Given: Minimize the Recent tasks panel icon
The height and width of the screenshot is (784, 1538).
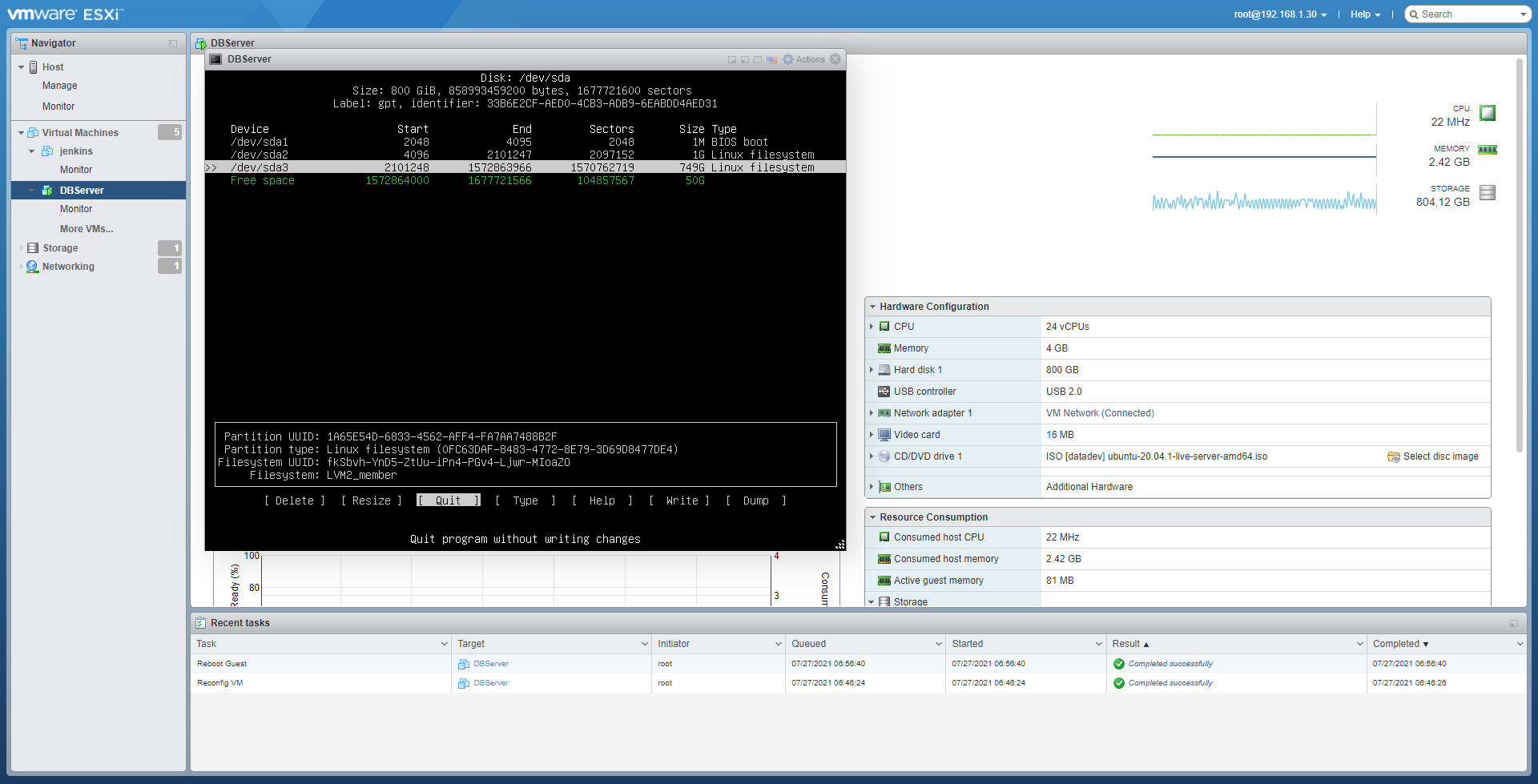Looking at the screenshot, I should [x=1513, y=623].
